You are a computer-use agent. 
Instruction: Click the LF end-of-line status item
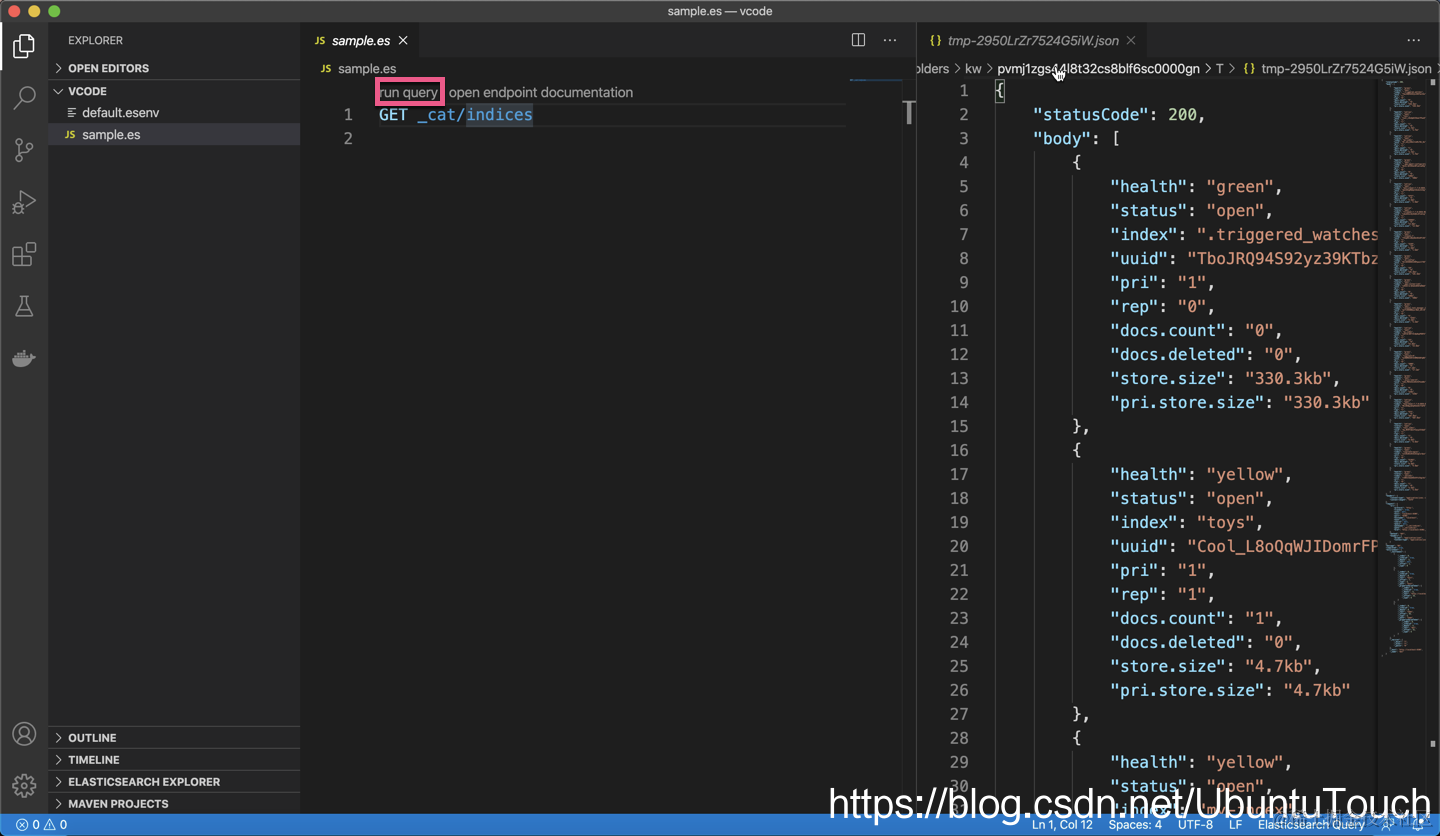pos(1235,825)
